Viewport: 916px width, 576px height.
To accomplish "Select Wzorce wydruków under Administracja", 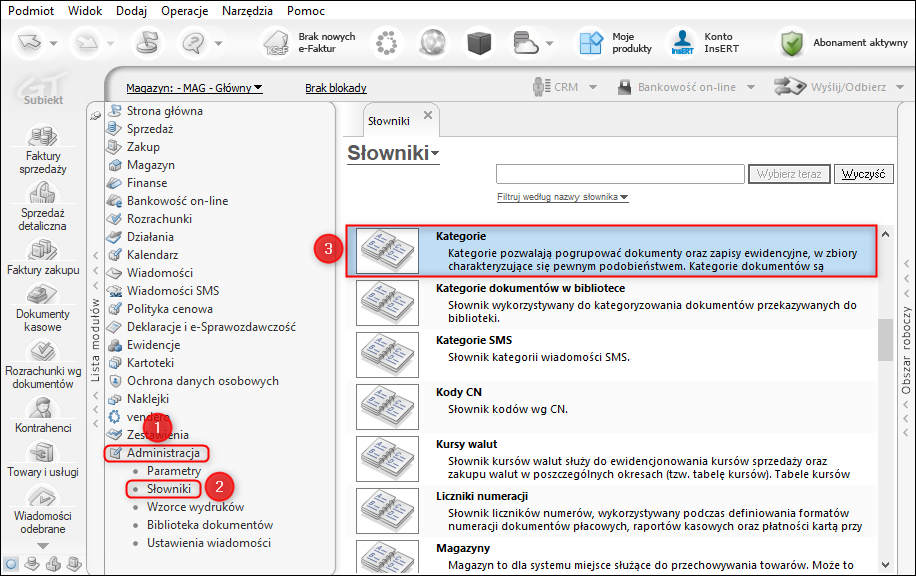I will coord(195,507).
